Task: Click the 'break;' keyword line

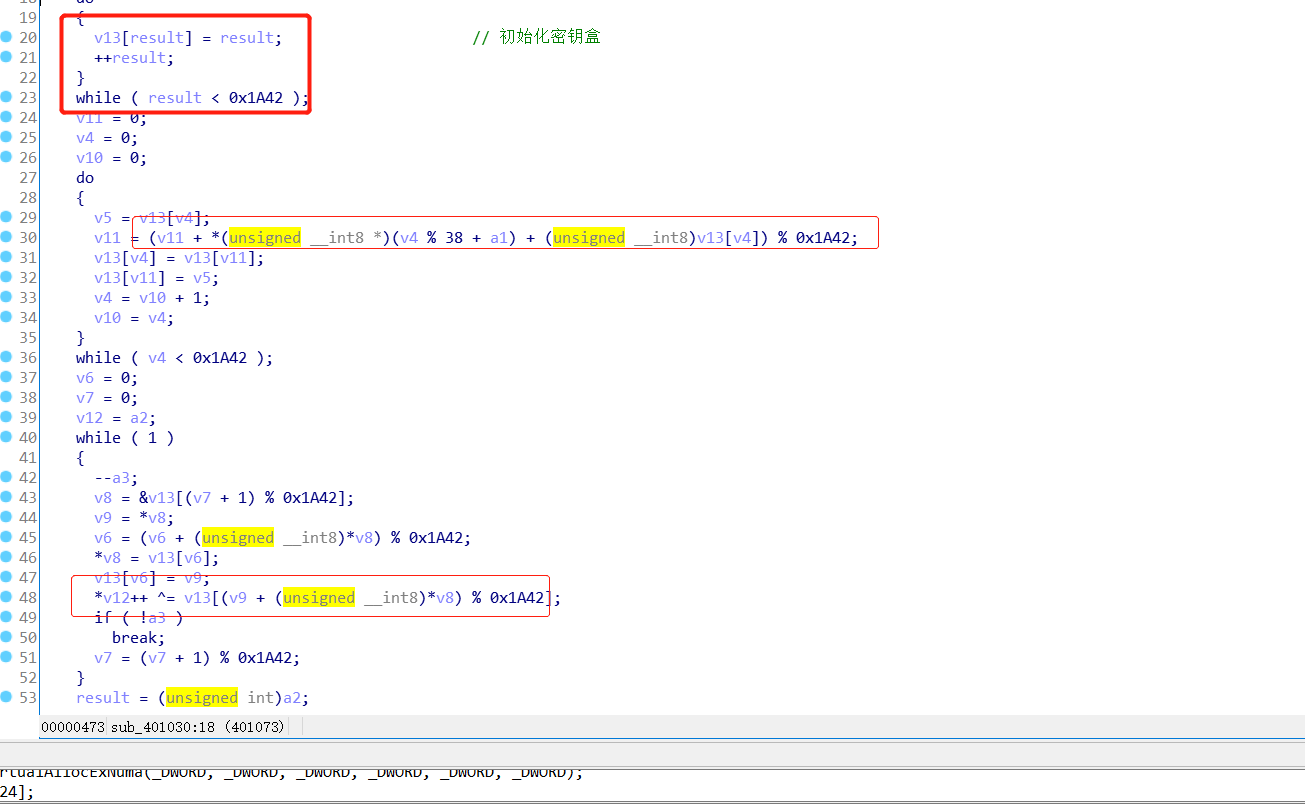Action: click(x=138, y=638)
